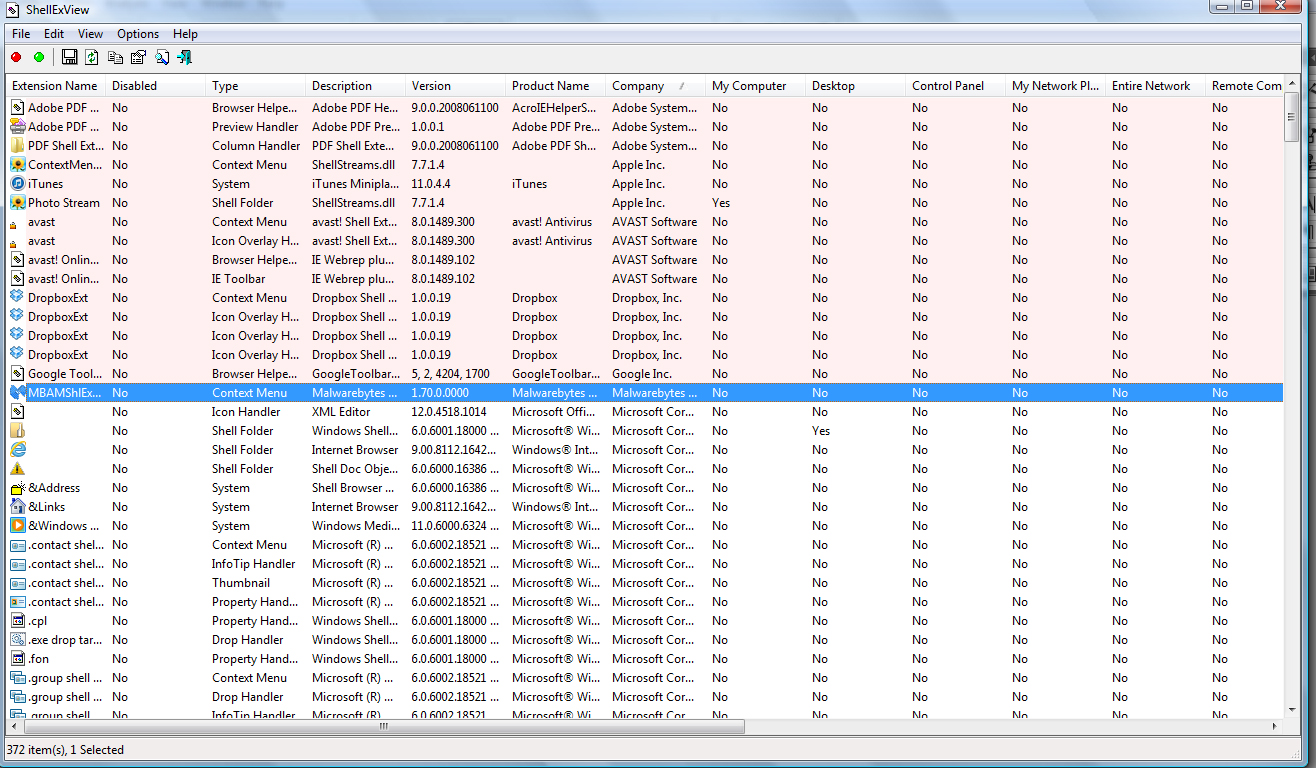
Task: Click the Entire Network column header
Action: click(1156, 86)
